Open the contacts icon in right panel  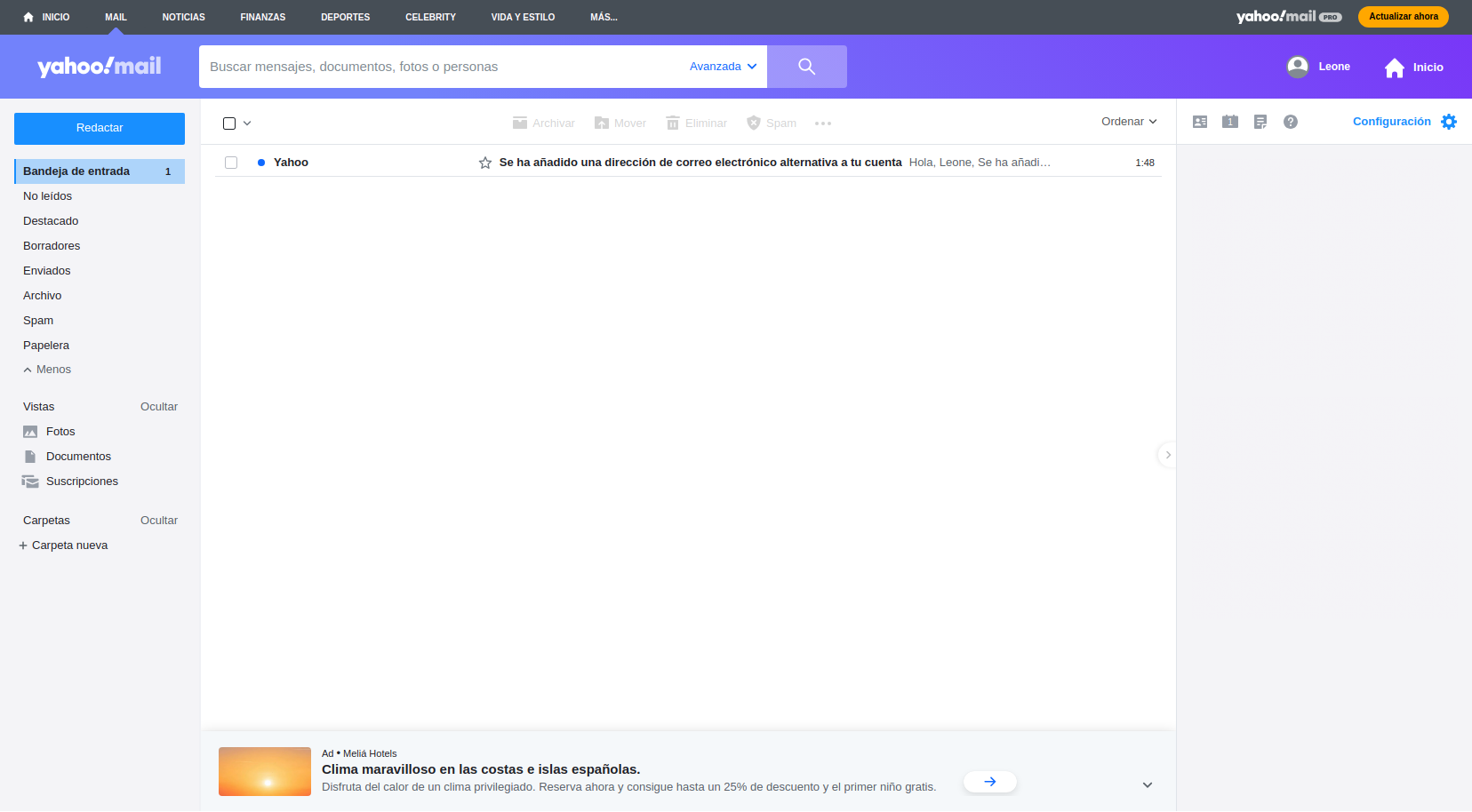1200,122
